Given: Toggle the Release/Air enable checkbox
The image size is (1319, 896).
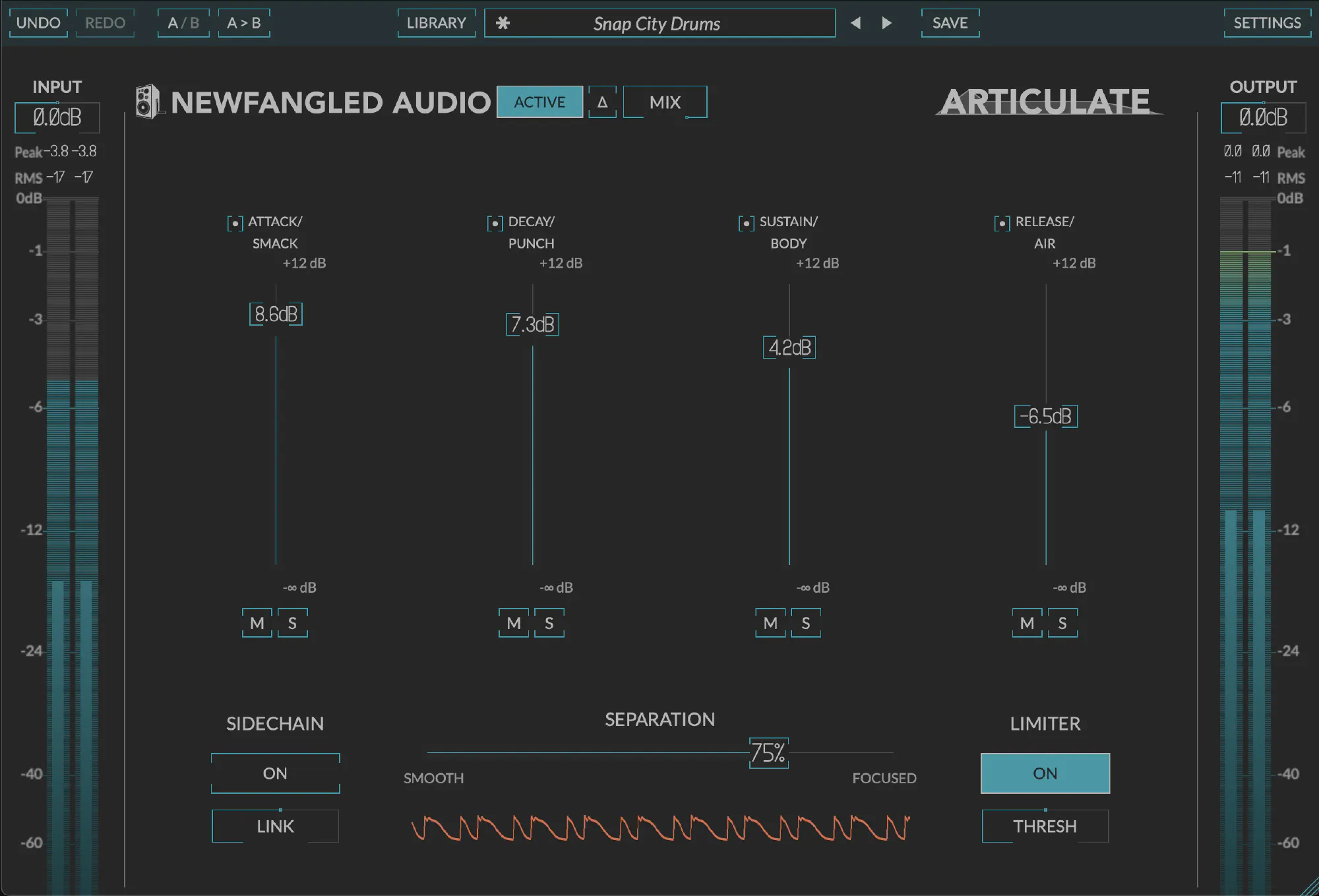Looking at the screenshot, I should click(1002, 224).
